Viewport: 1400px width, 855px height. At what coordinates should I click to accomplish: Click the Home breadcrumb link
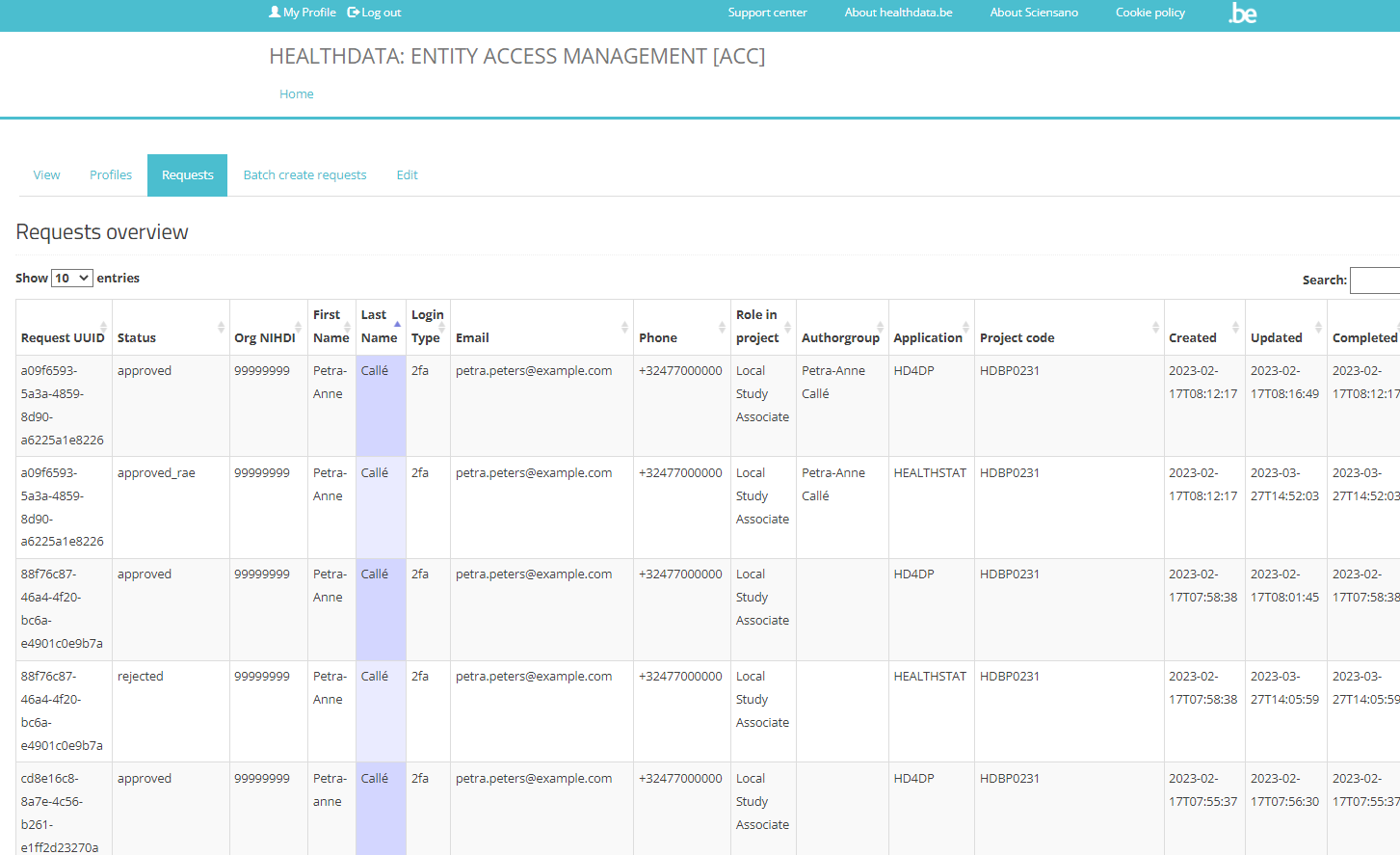[x=297, y=94]
